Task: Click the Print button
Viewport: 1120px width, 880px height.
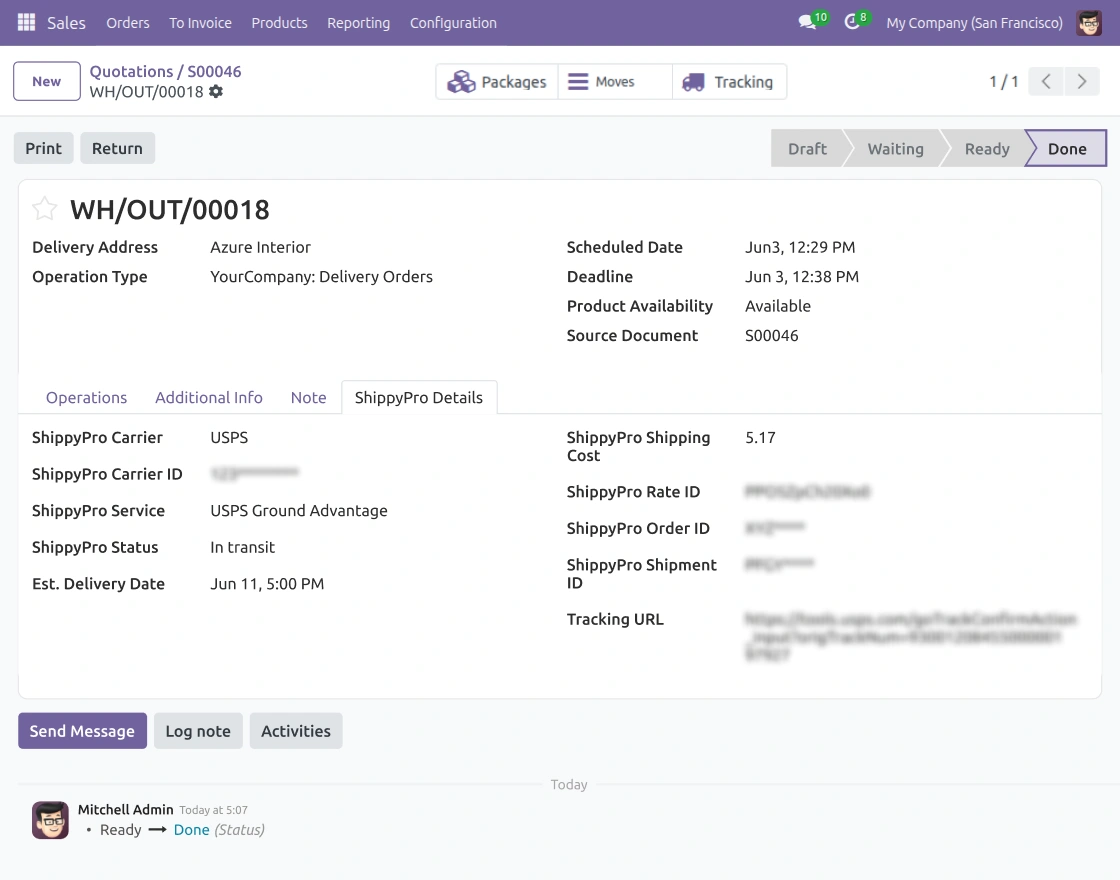Action: pyautogui.click(x=44, y=148)
